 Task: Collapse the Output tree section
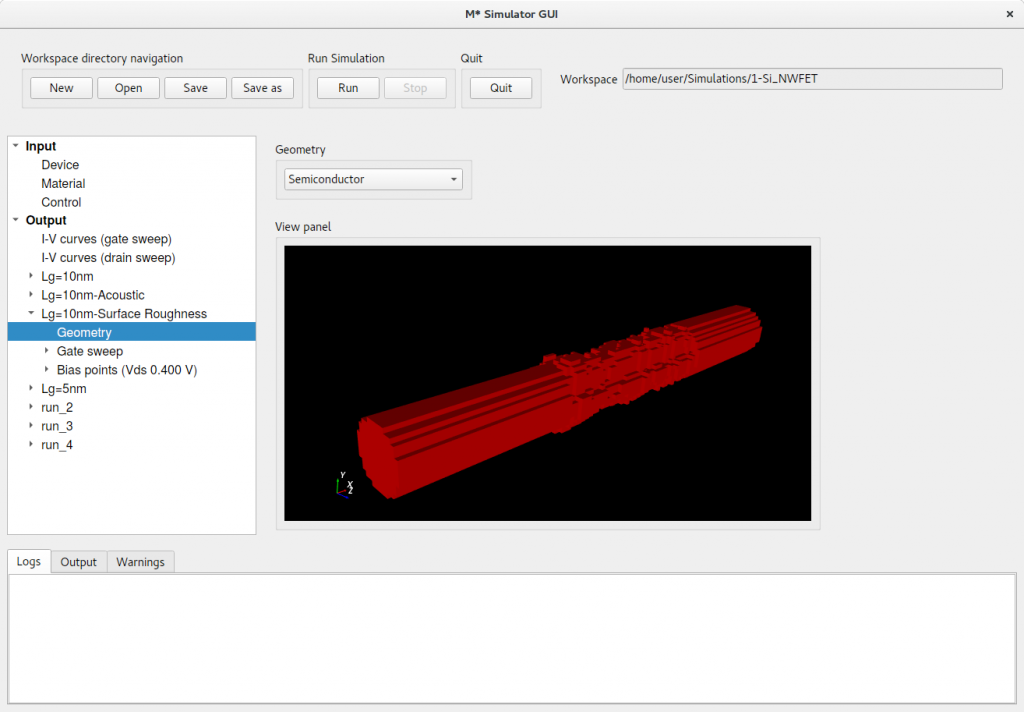(x=16, y=220)
